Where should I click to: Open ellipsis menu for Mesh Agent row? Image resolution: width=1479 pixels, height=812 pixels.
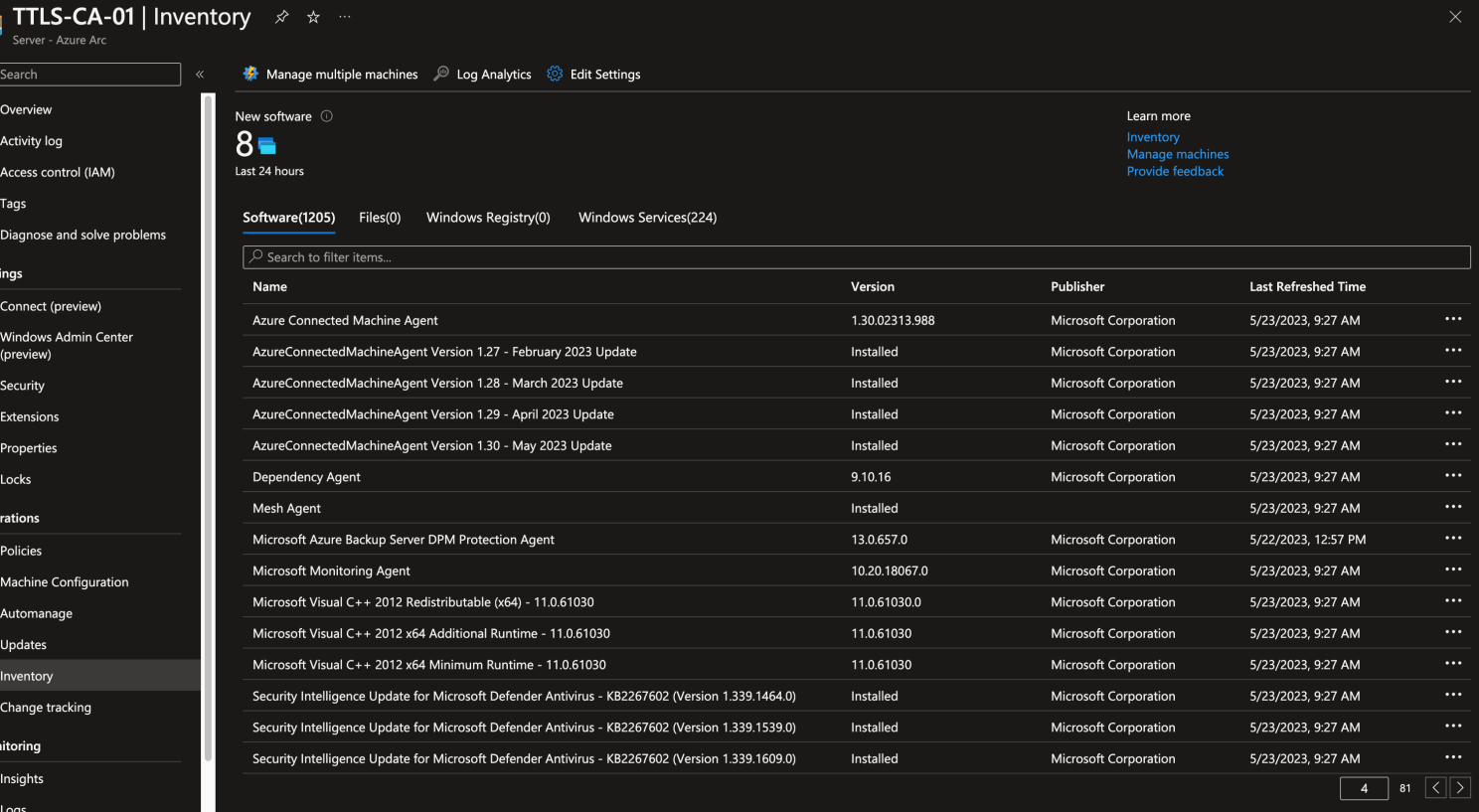pos(1453,507)
